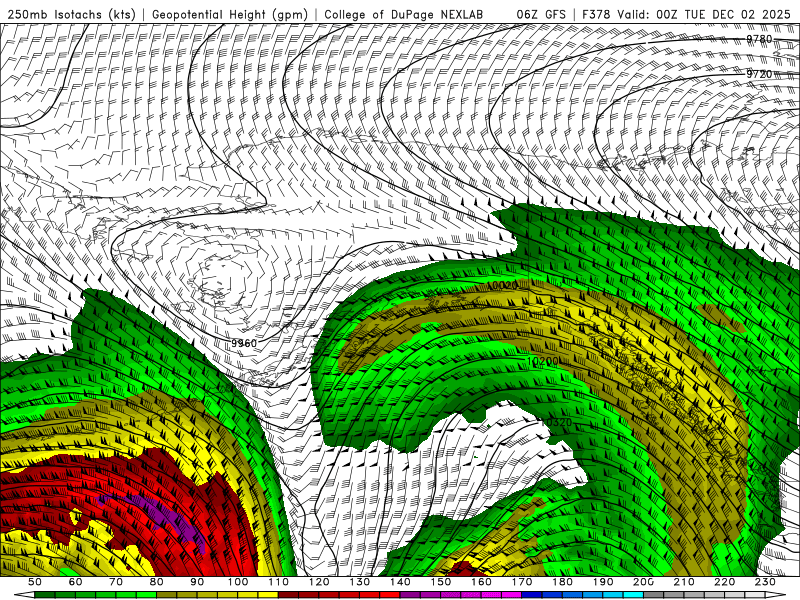This screenshot has height=600, width=800.
Task: Click the 150 label on the color scale
Action: pyautogui.click(x=441, y=582)
